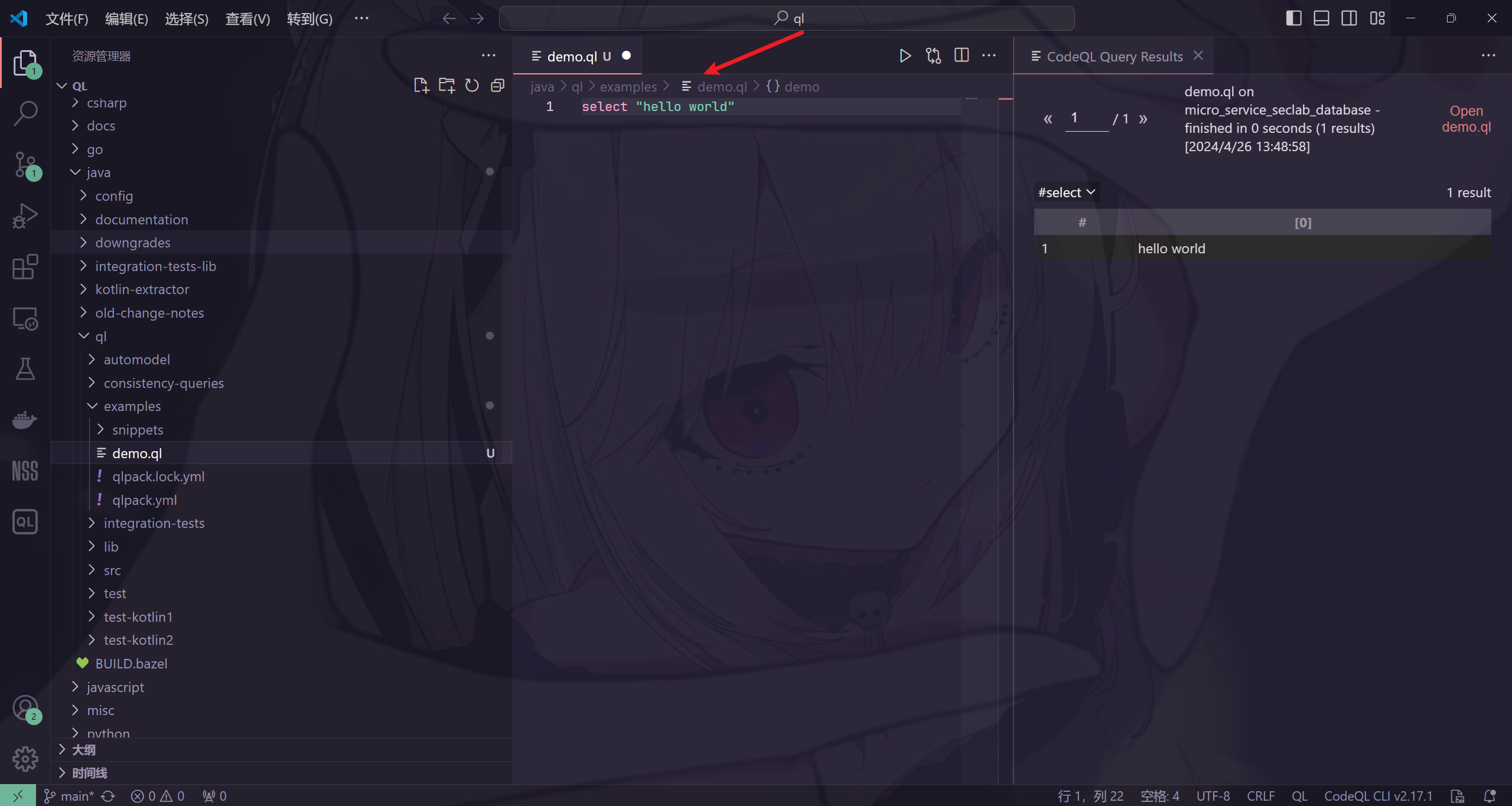Toggle primary side bar visibility
The width and height of the screenshot is (1512, 806).
click(1293, 18)
